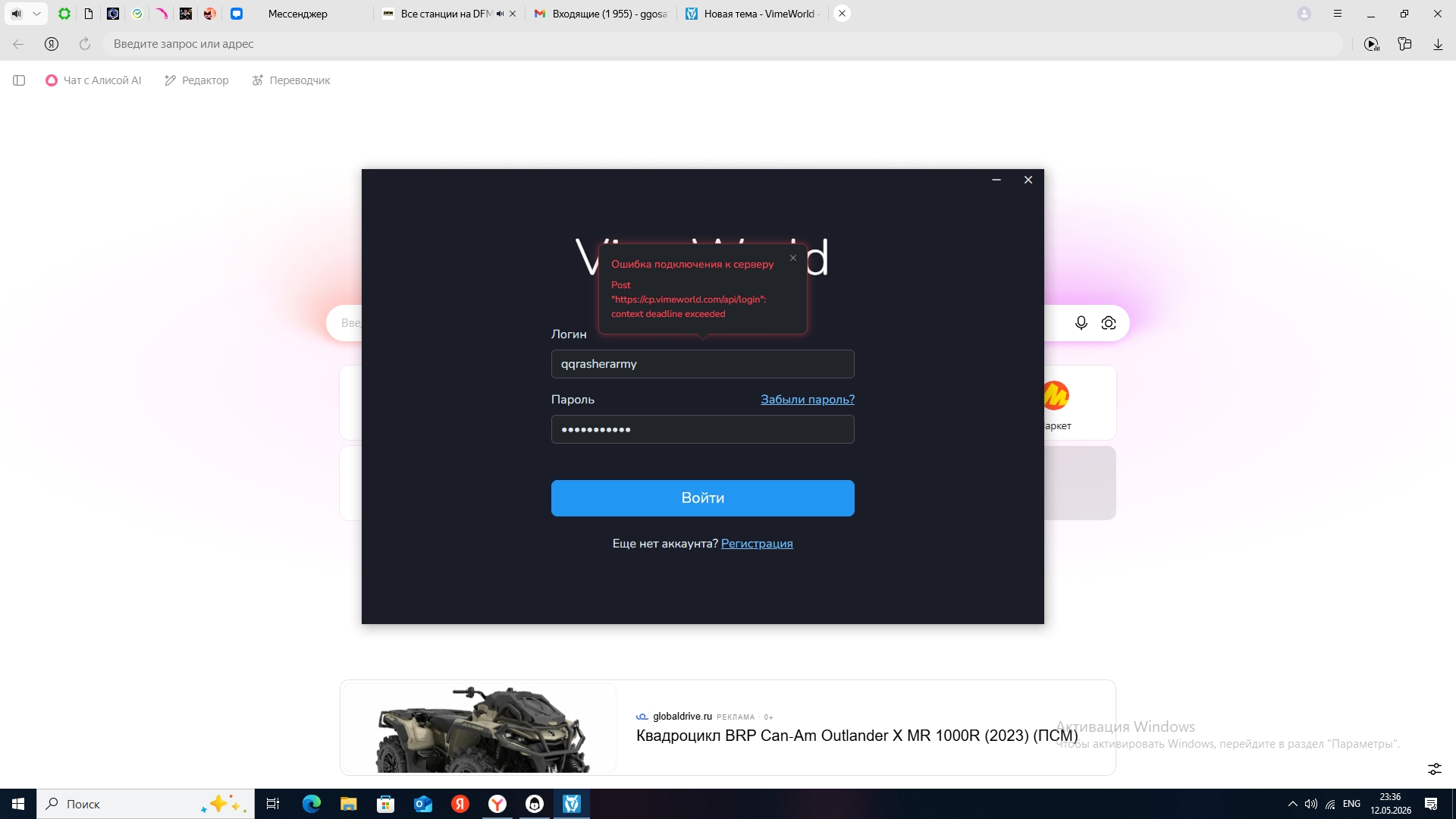Launch Microsoft Edge from the taskbar
1456x819 pixels.
tap(311, 804)
